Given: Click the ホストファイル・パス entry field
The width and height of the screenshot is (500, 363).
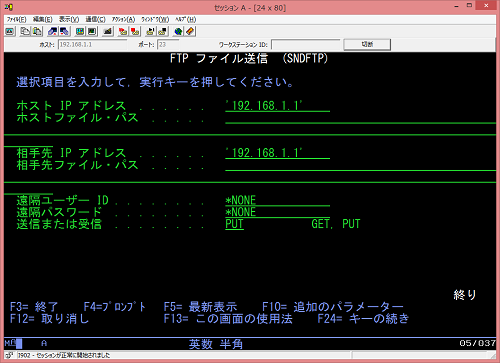Looking at the screenshot, I should tap(361, 118).
